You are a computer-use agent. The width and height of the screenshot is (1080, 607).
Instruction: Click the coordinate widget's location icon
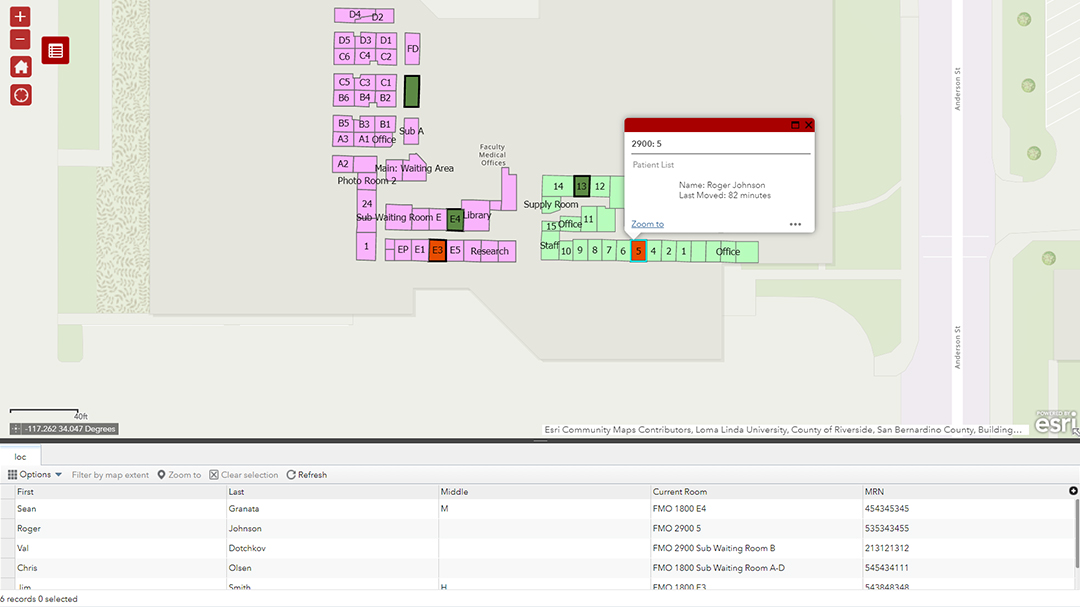[x=16, y=429]
